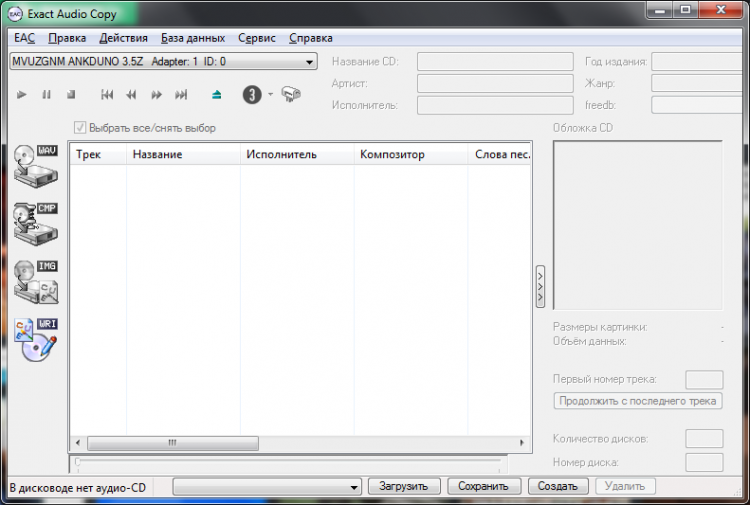Click 'Продолжить с последнего трека' button

pyautogui.click(x=638, y=401)
